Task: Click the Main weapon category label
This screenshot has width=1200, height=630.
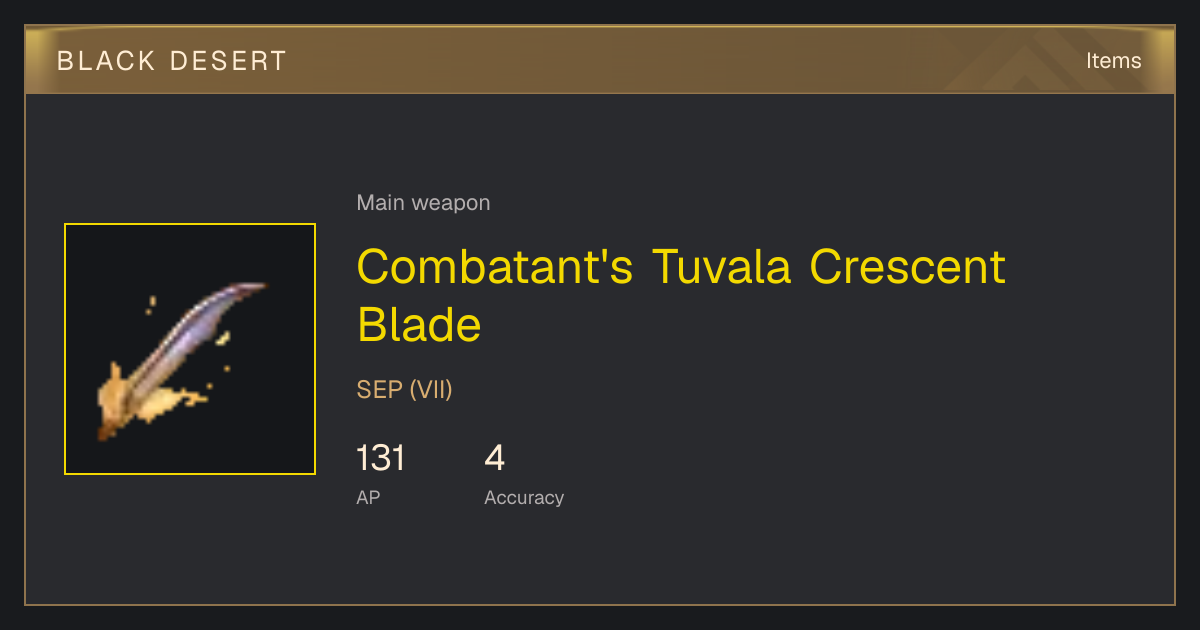Action: click(x=423, y=203)
